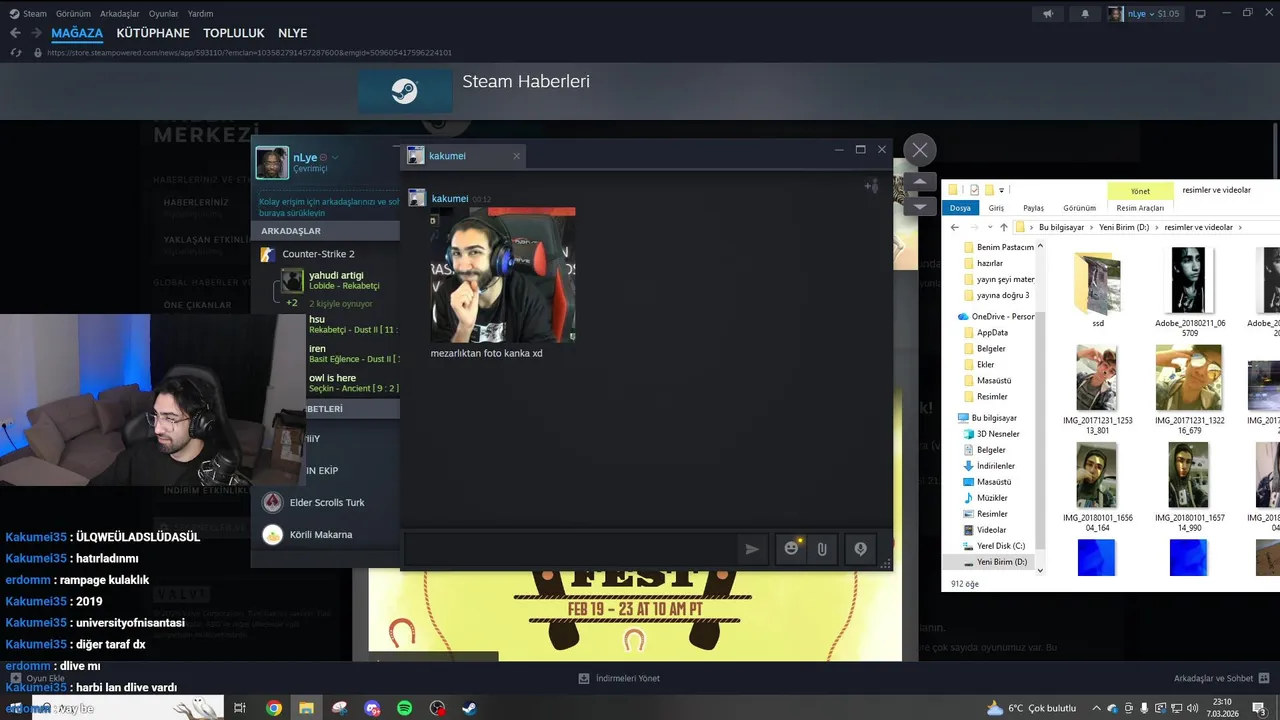Click Yeni Birim (D:) breadcrumb in address bar
The width and height of the screenshot is (1280, 720).
1125,227
